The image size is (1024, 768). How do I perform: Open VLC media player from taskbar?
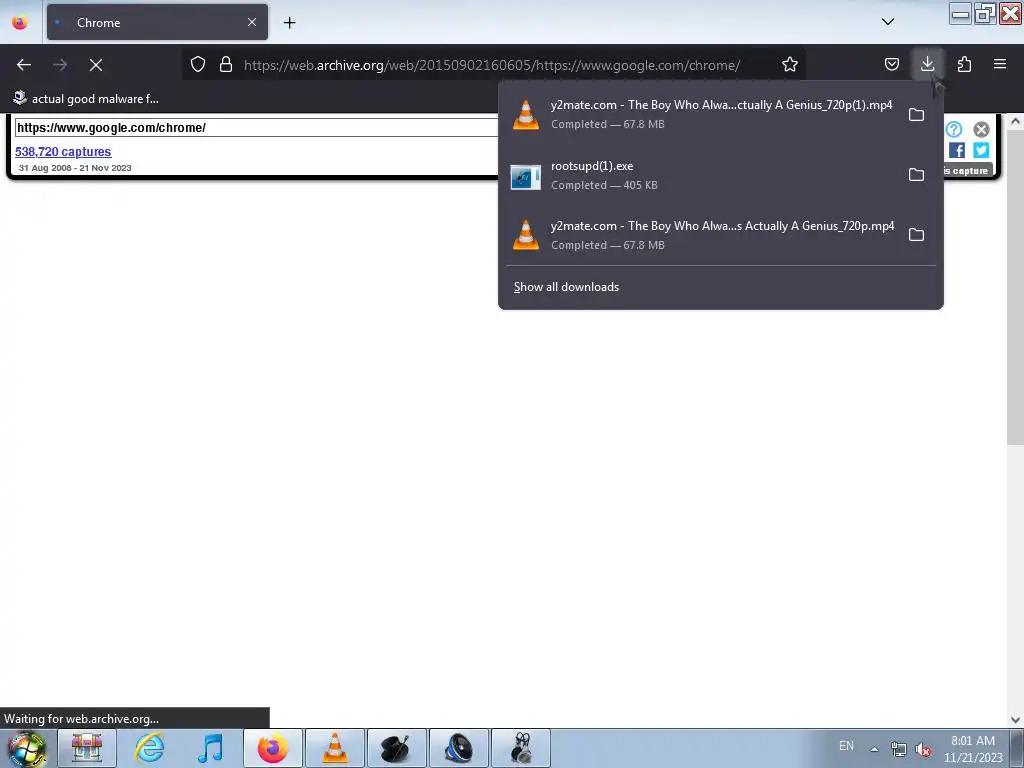[334, 748]
